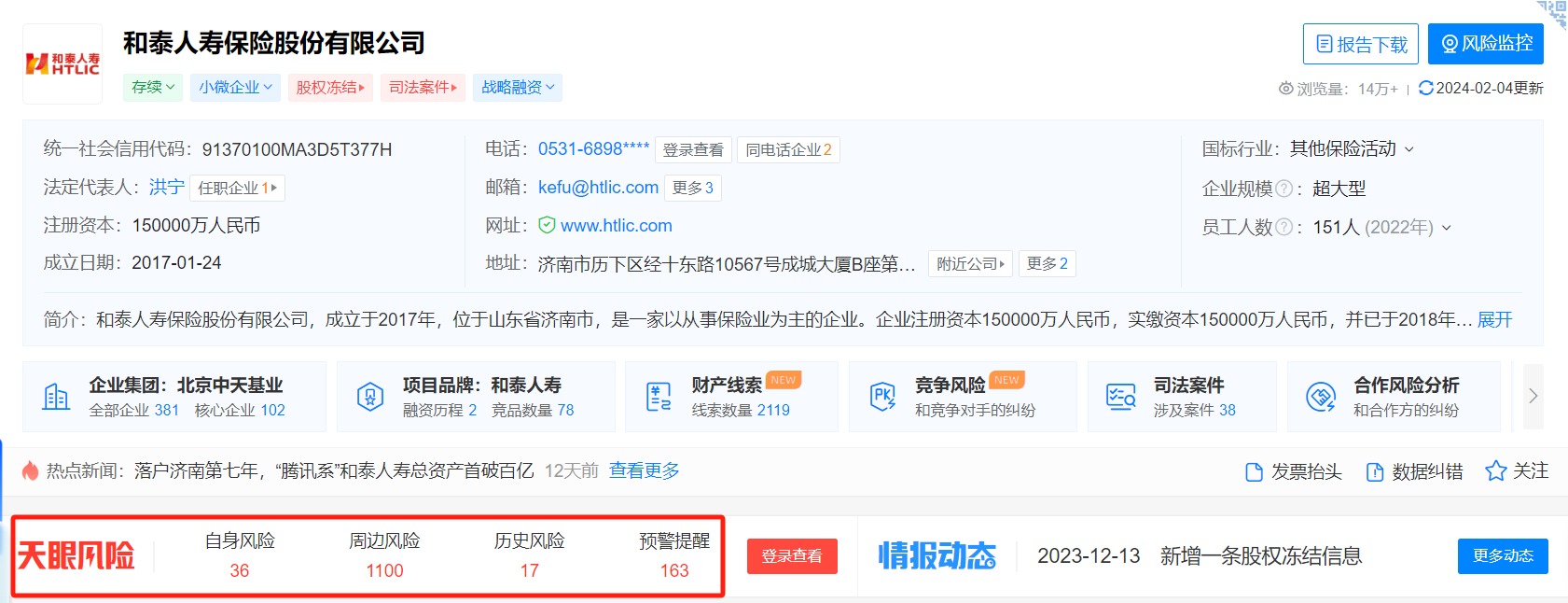The height and width of the screenshot is (603, 1568).
Task: Open 发票抬头 invoice header
Action: click(x=1294, y=471)
